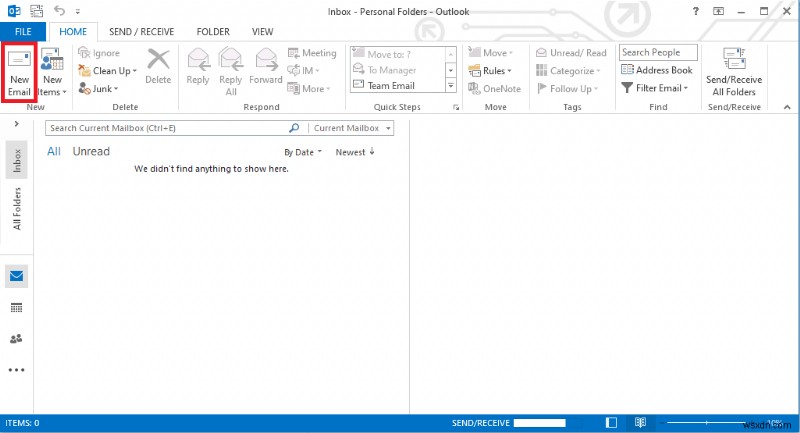Switch to Reading view in status bar
This screenshot has height=433, width=800.
640,423
